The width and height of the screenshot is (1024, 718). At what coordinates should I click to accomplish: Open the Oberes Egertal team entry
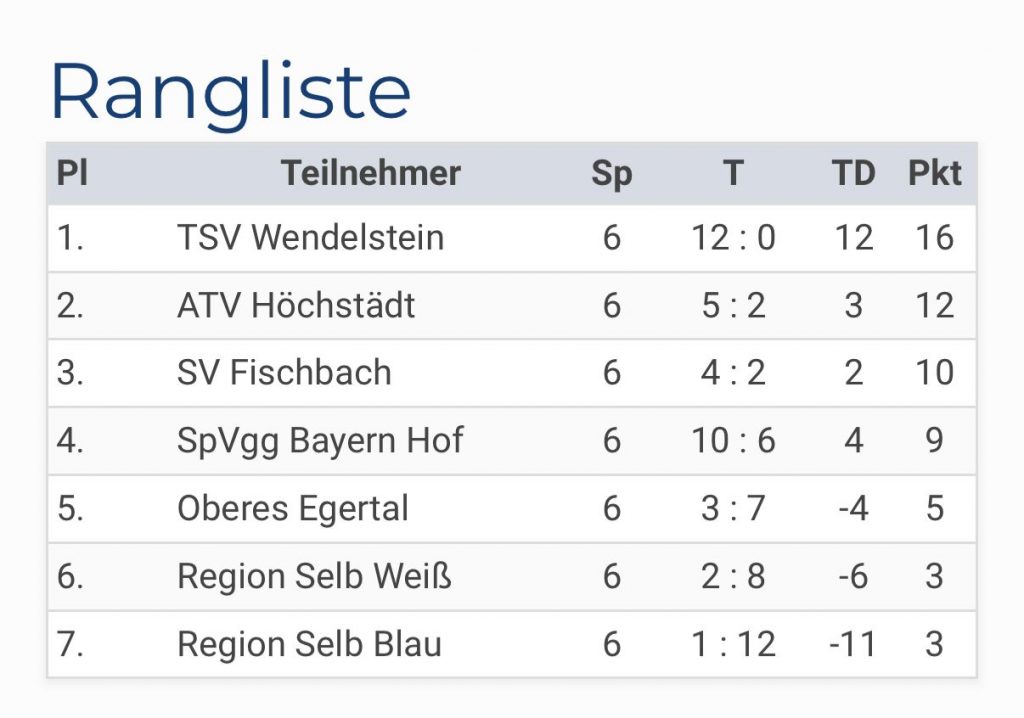coord(293,508)
